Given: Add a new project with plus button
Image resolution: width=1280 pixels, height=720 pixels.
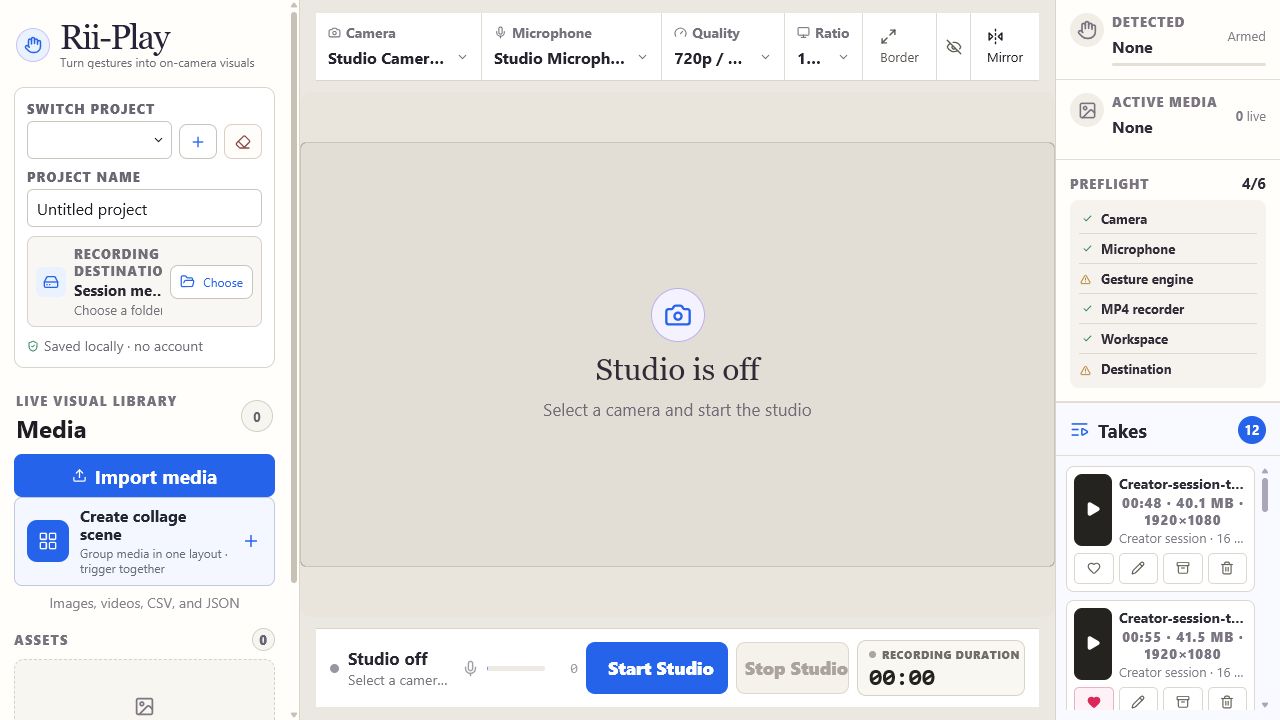Looking at the screenshot, I should click(x=198, y=142).
